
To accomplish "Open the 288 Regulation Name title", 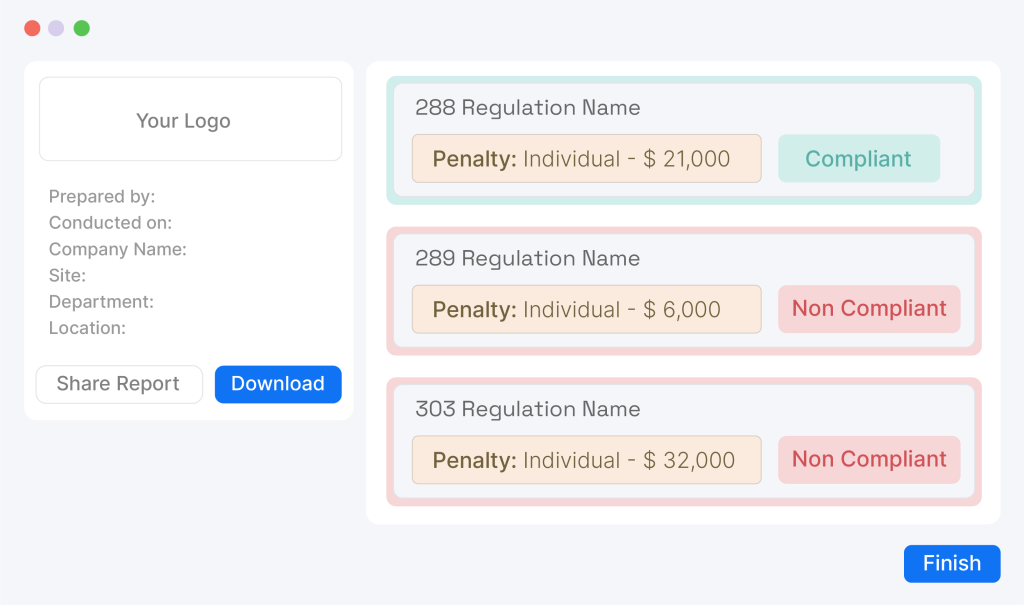I will (527, 108).
